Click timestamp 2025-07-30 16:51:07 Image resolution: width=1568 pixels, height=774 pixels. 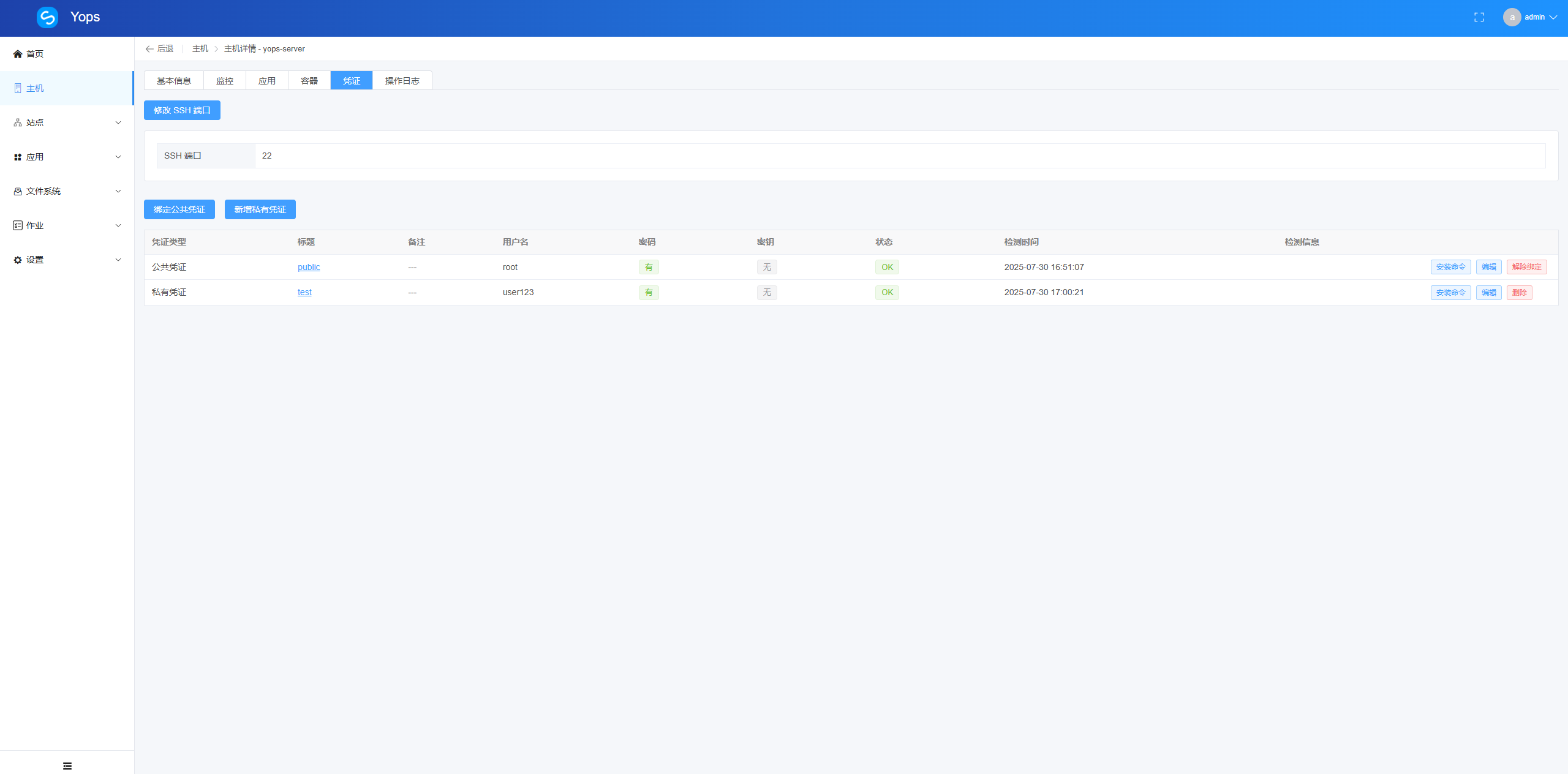1044,267
